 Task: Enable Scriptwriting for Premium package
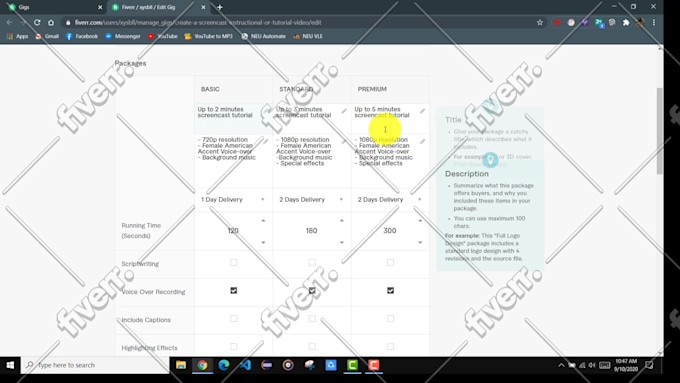point(390,262)
